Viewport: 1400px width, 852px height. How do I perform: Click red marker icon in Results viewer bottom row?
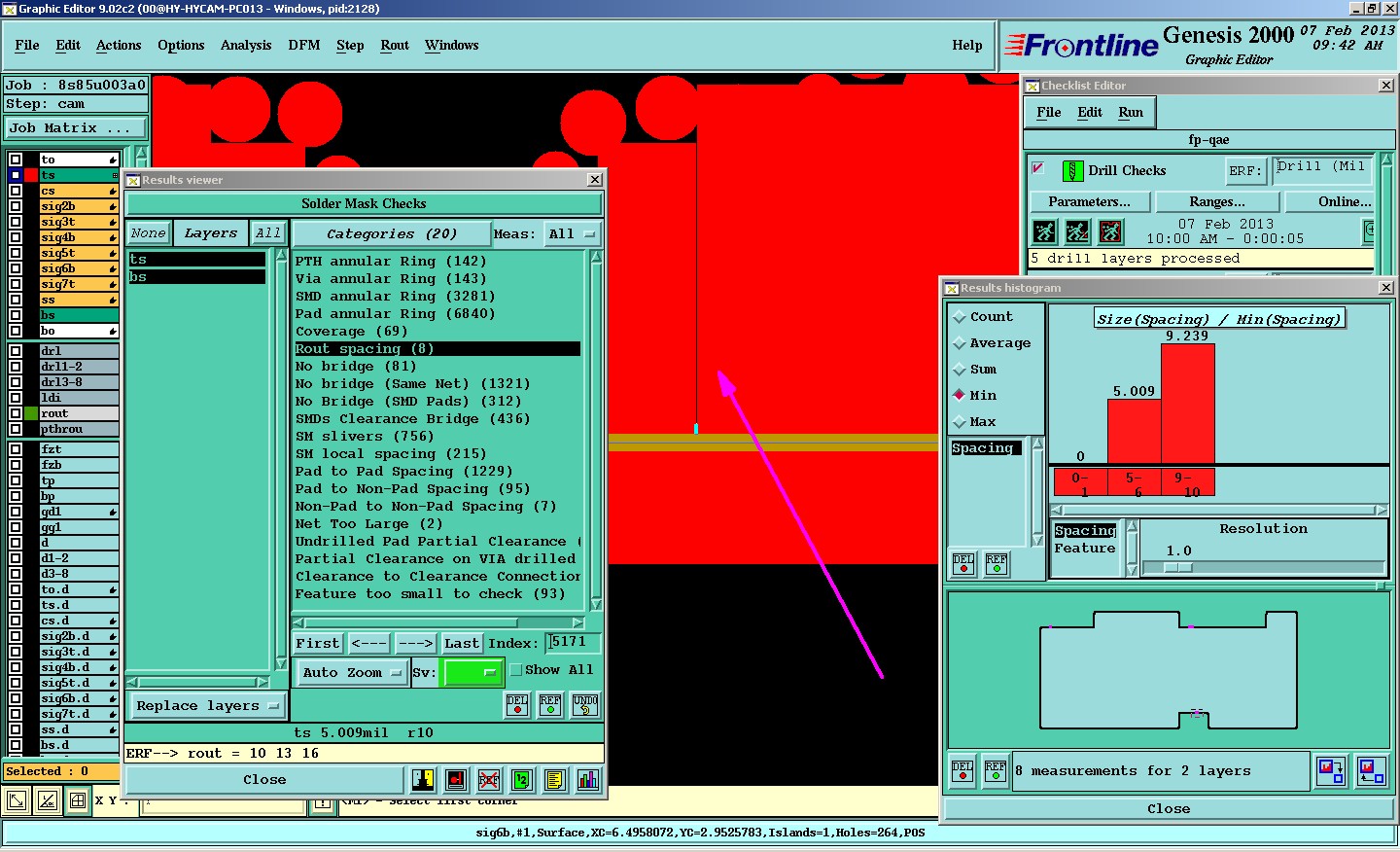click(x=456, y=780)
